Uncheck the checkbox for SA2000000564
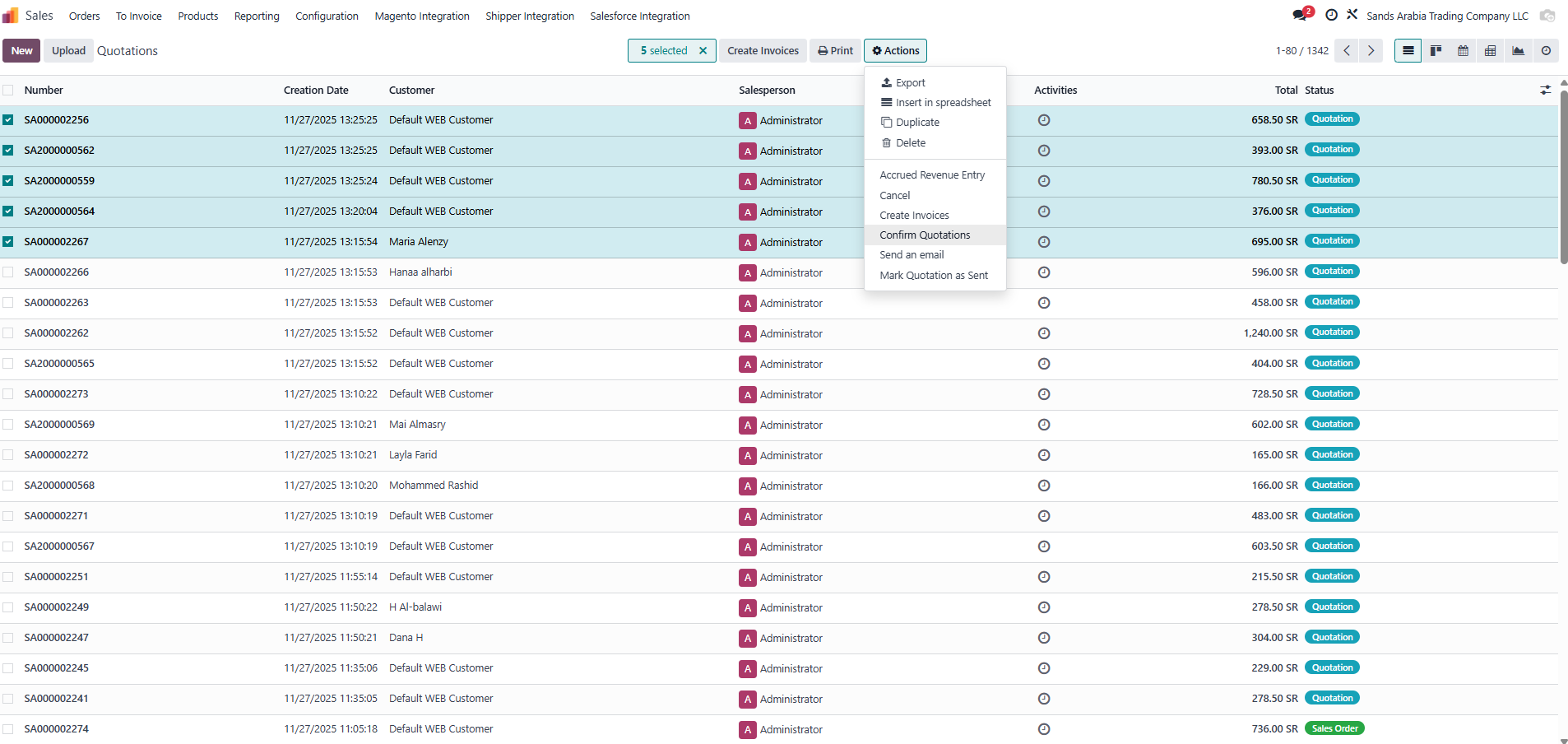This screenshot has height=744, width=1568. (7, 212)
